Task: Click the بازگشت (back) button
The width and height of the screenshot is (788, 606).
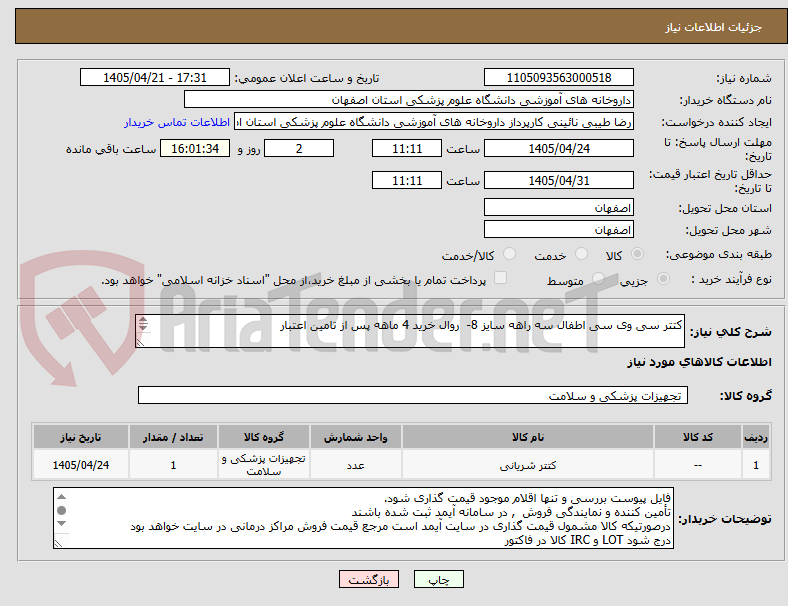Action: tap(368, 579)
